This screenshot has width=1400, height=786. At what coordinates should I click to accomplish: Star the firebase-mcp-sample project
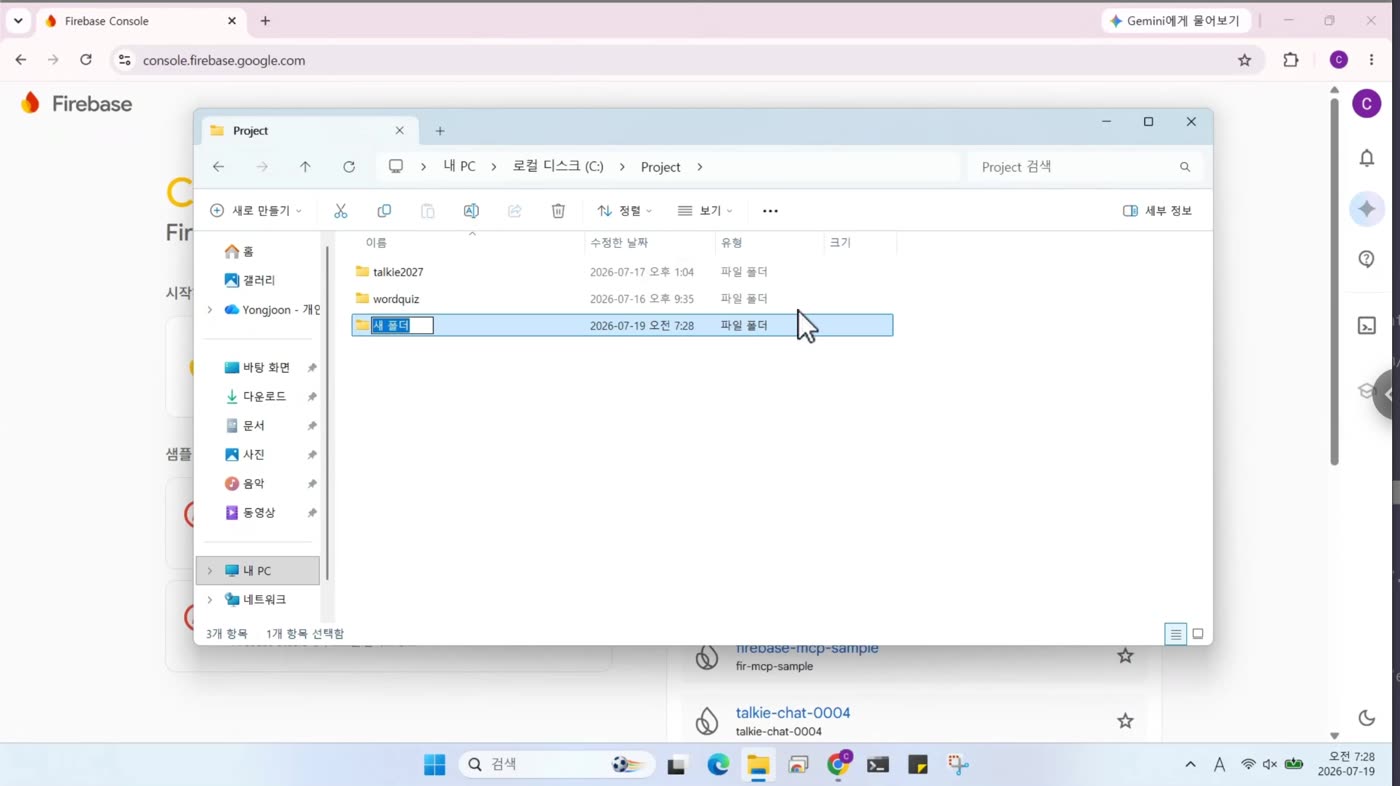pyautogui.click(x=1125, y=655)
